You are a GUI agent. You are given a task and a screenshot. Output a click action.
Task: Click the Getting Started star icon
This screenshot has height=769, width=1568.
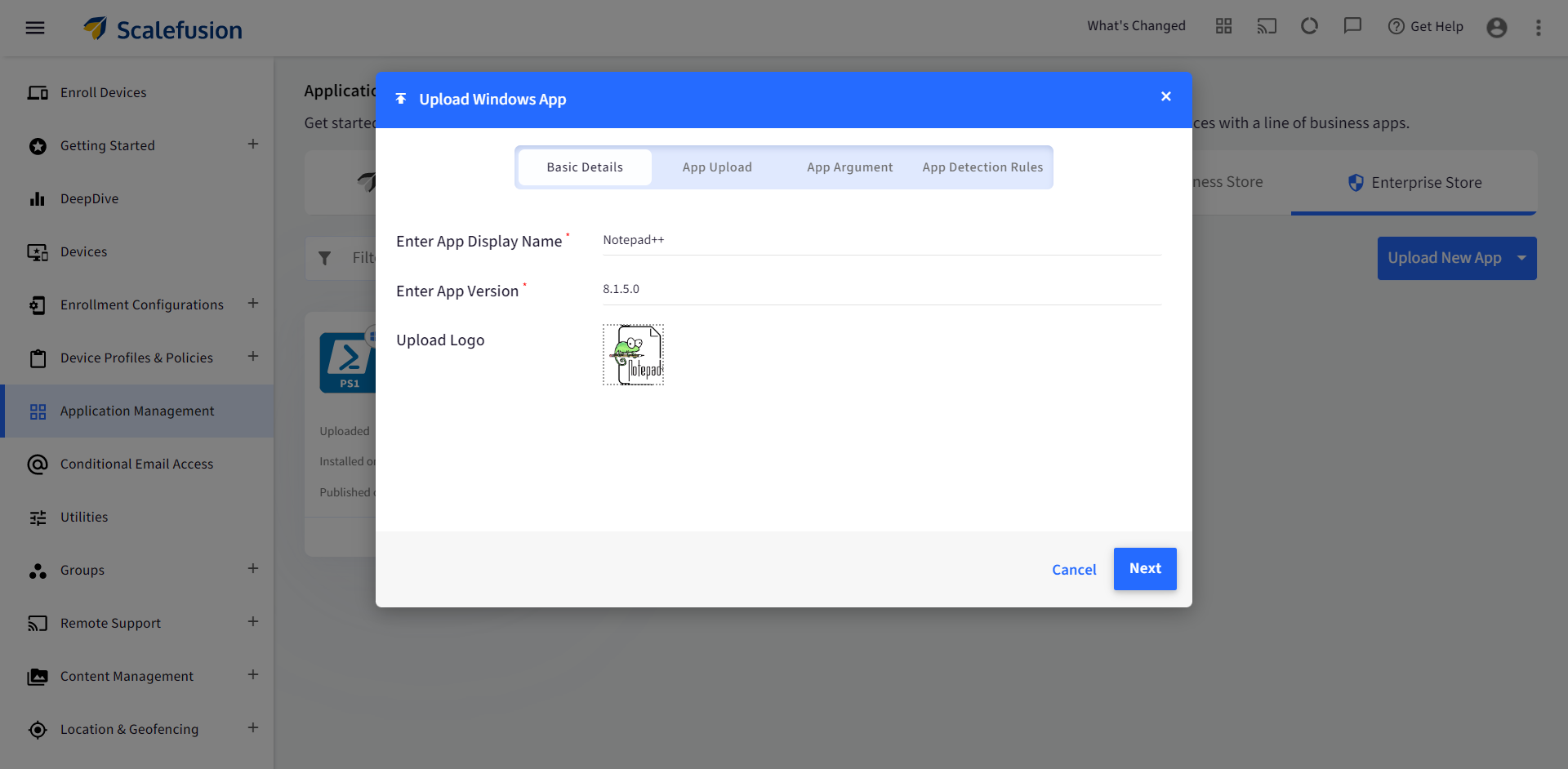pos(38,146)
